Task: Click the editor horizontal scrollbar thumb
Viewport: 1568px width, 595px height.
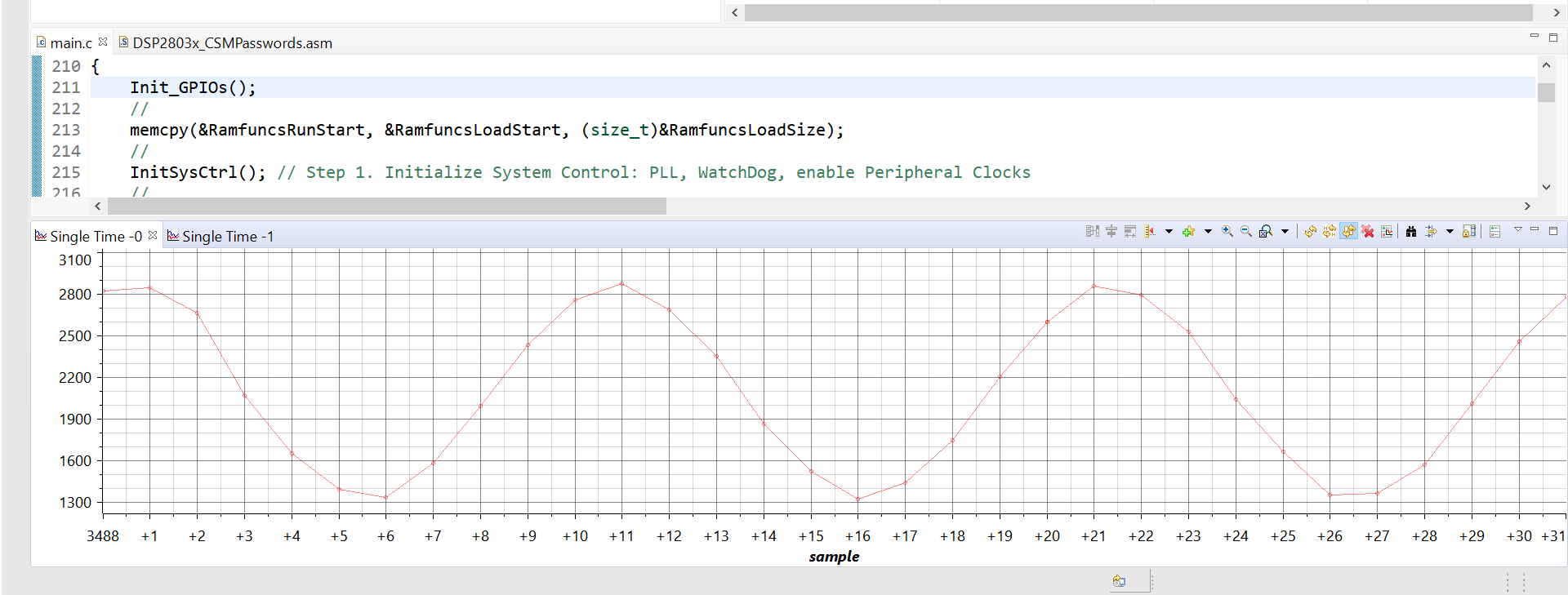Action: [x=386, y=206]
